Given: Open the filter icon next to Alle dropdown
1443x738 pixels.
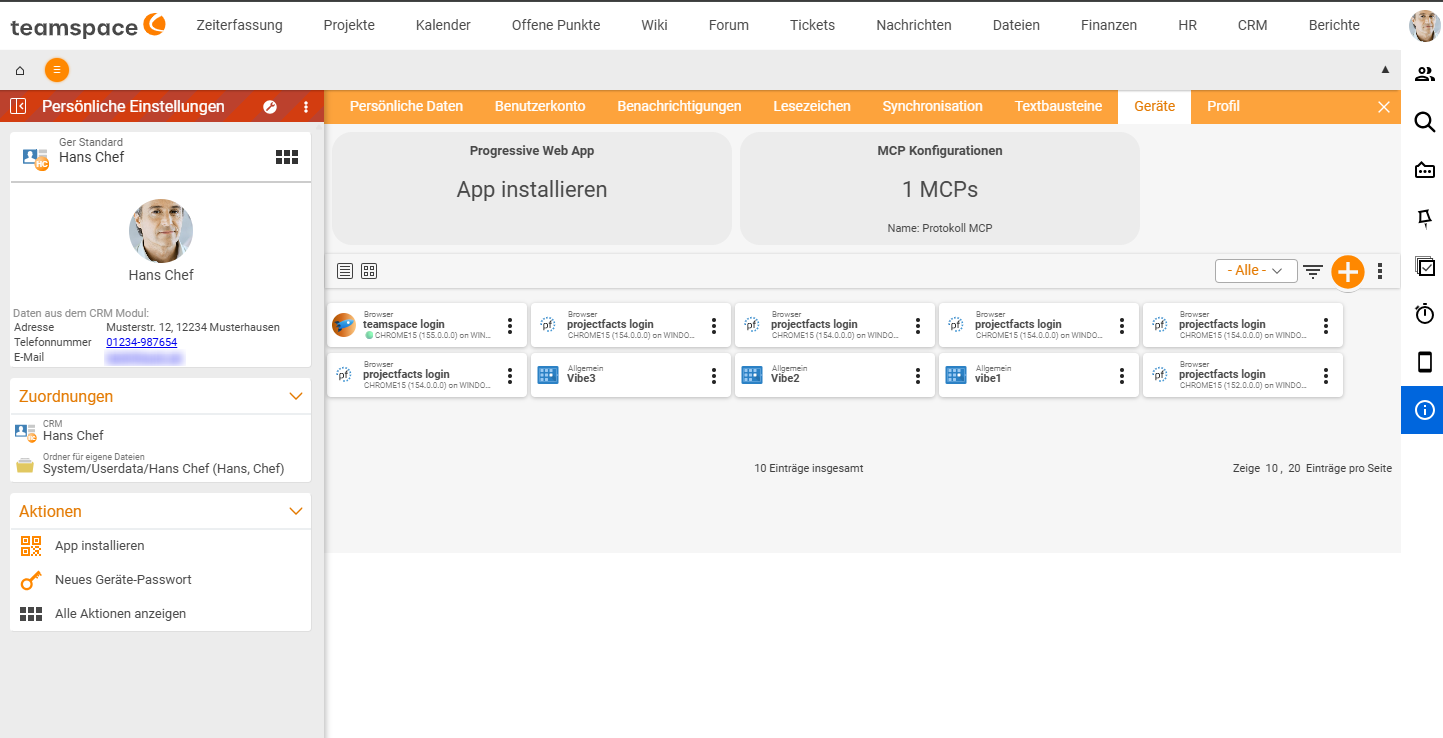Looking at the screenshot, I should tap(1313, 271).
